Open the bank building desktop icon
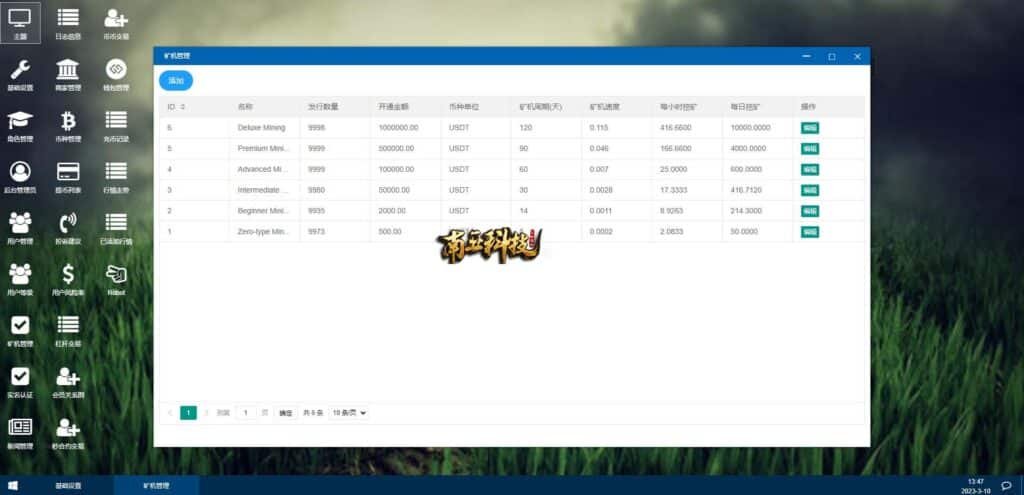1024x495 pixels. pos(68,69)
